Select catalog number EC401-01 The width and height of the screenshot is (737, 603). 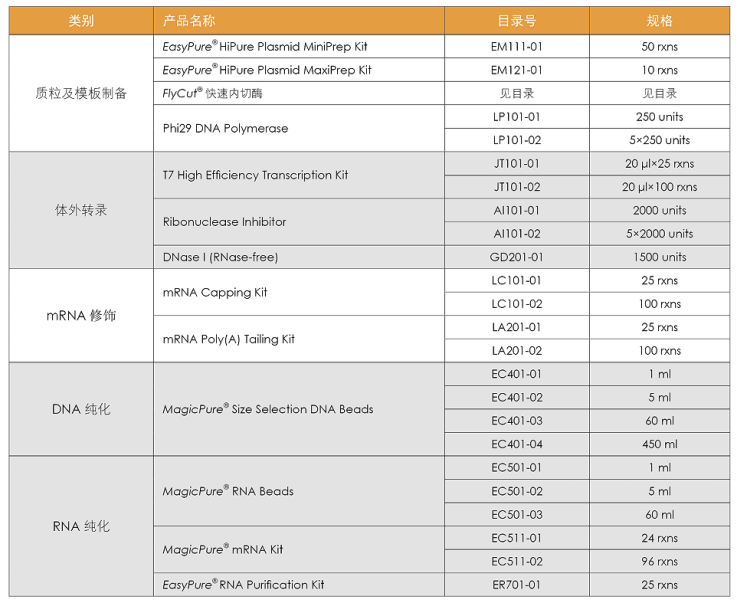coord(517,374)
